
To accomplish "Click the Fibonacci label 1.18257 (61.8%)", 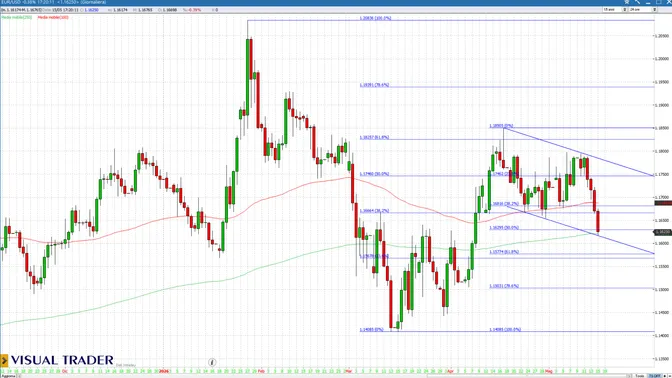I will tap(374, 138).
